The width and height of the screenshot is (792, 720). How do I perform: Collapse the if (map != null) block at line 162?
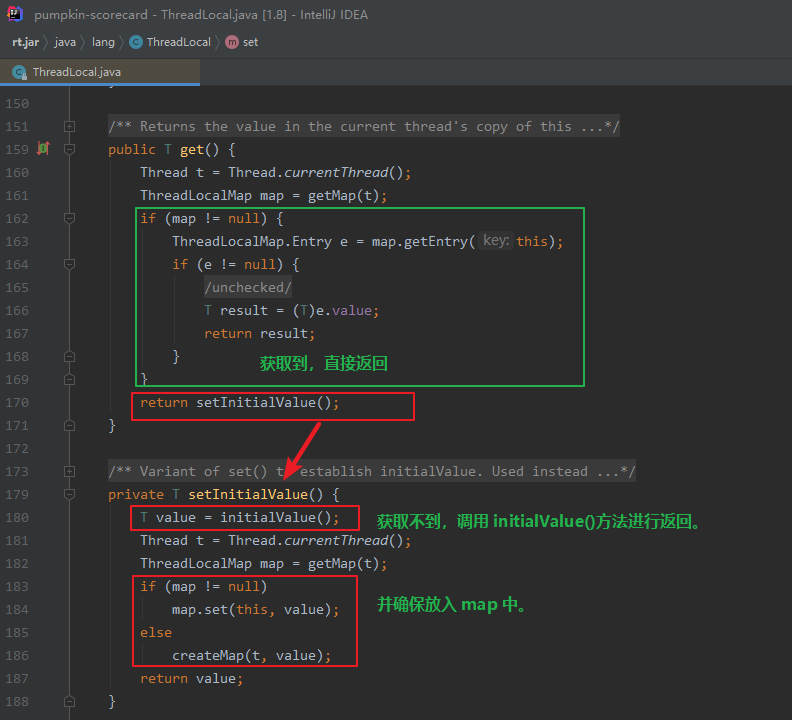tap(70, 218)
